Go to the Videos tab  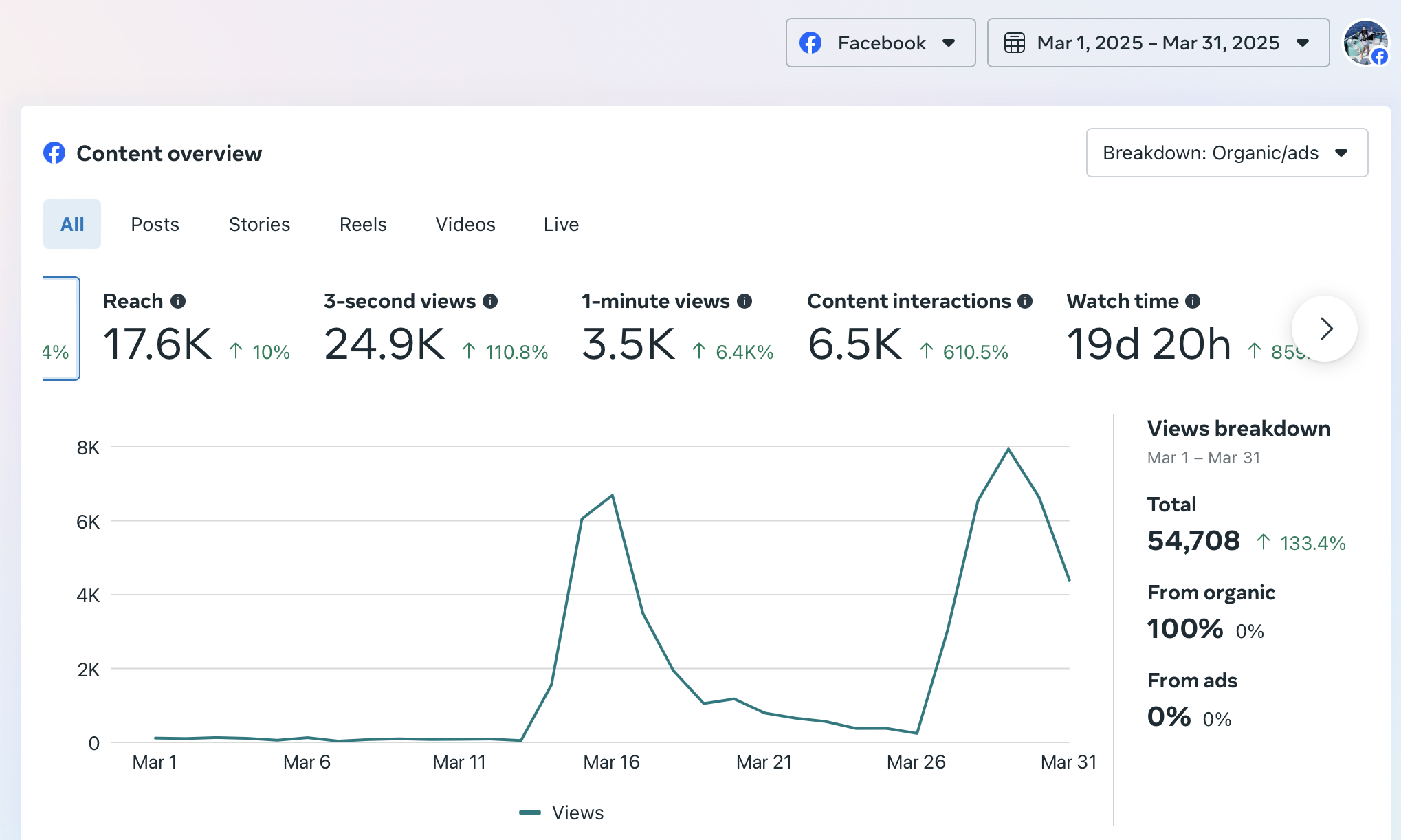465,224
